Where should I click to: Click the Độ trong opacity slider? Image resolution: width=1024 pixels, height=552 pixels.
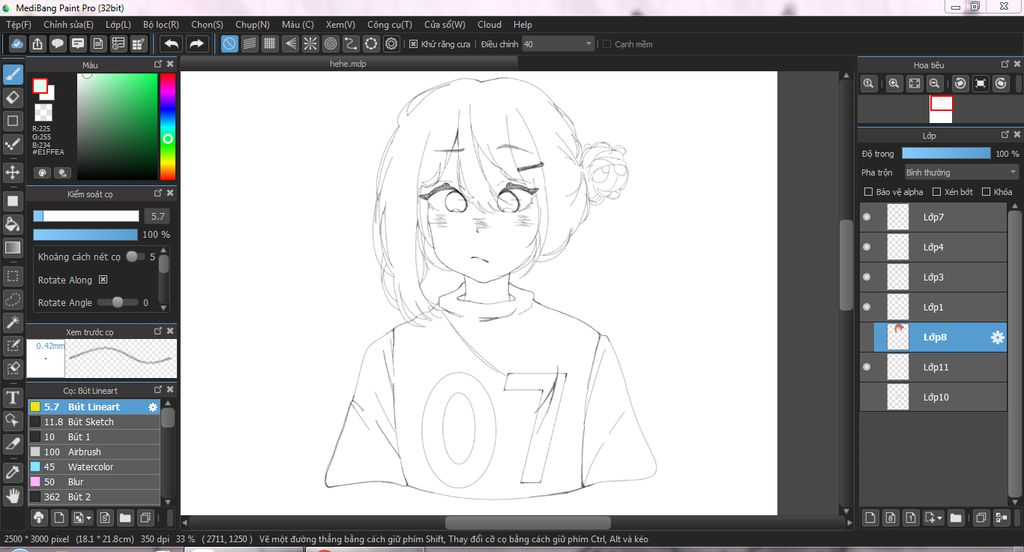pyautogui.click(x=946, y=154)
